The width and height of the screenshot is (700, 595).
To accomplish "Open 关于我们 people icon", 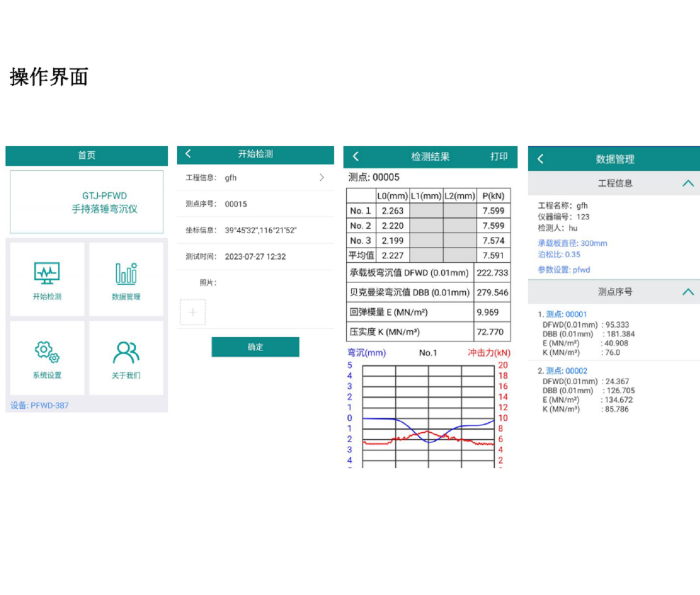I will [126, 352].
